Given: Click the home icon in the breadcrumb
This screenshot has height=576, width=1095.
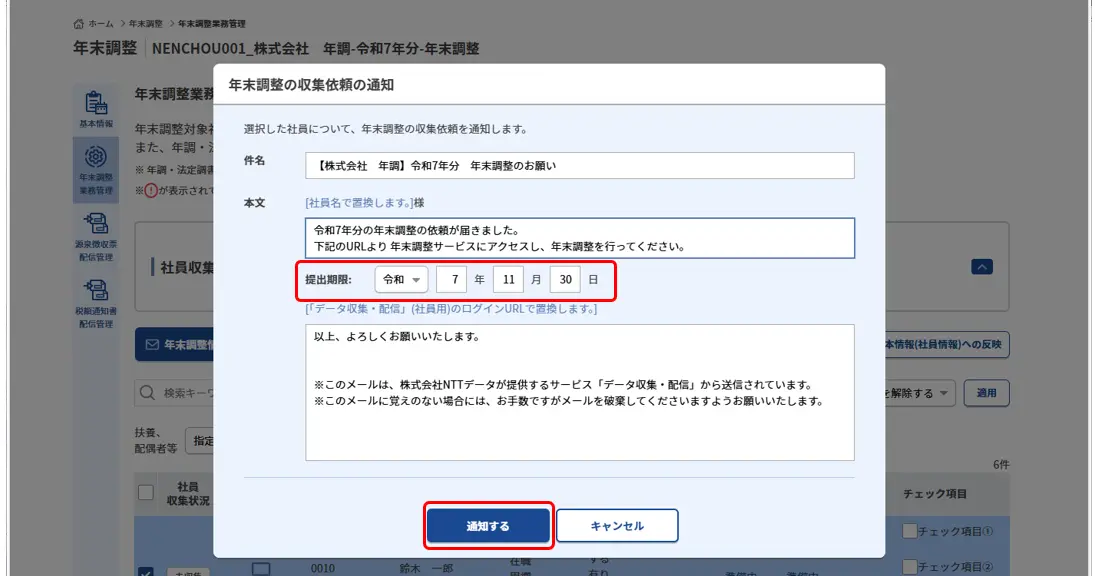Looking at the screenshot, I should tap(79, 23).
